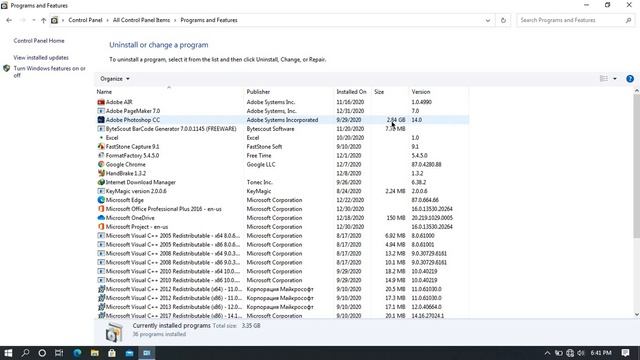Screen dimensions: 640x360
Task: Click the Adobe AIR program icon
Action: 101,102
